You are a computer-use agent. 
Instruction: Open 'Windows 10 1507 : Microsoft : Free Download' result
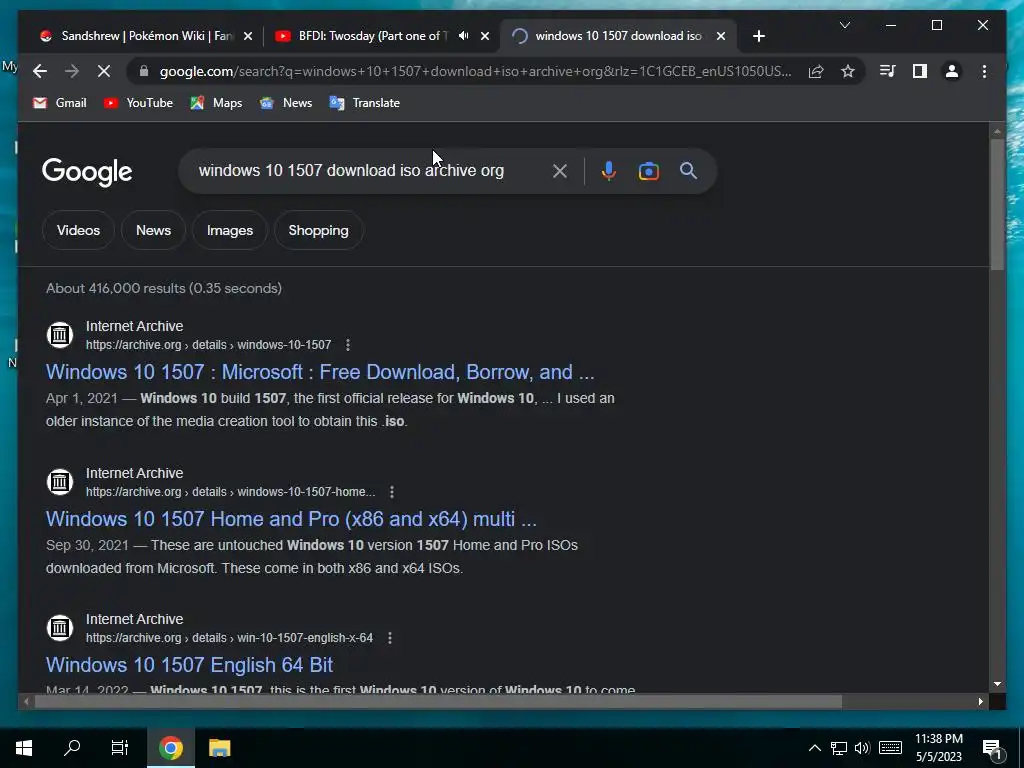pos(320,372)
